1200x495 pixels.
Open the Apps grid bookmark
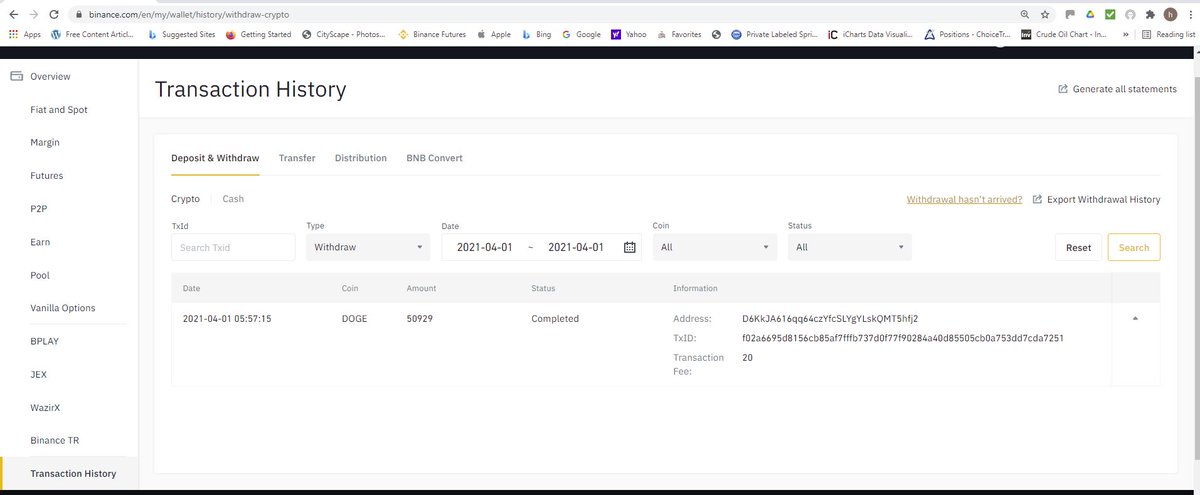coord(24,34)
